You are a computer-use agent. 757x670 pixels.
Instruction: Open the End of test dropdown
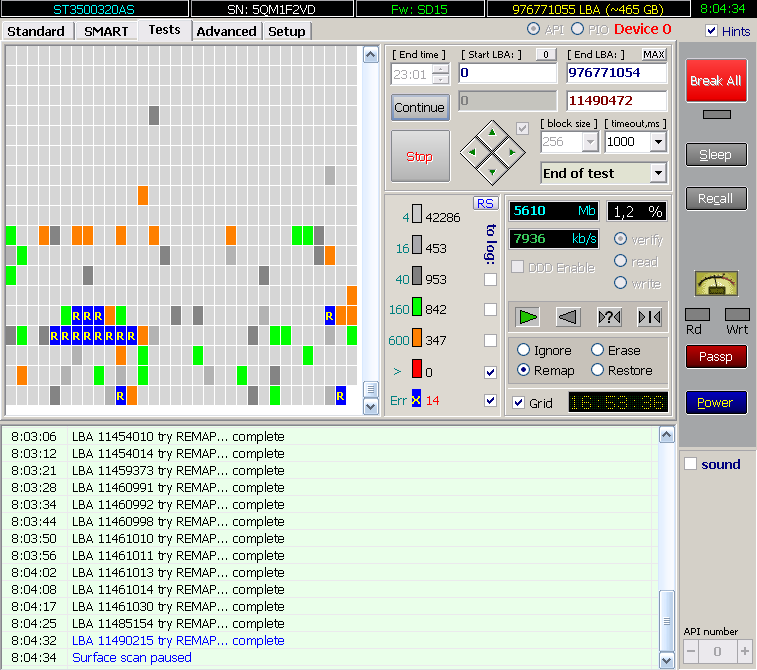(x=659, y=173)
